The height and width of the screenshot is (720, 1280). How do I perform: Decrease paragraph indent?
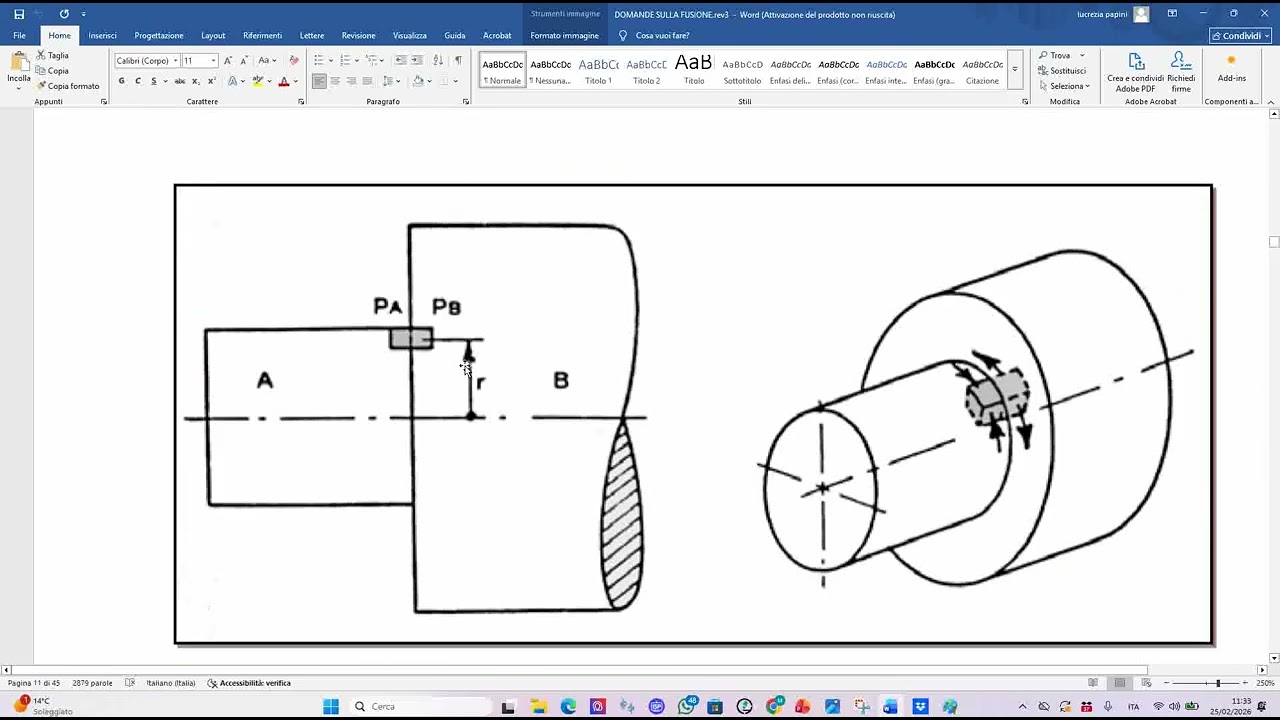(x=400, y=61)
